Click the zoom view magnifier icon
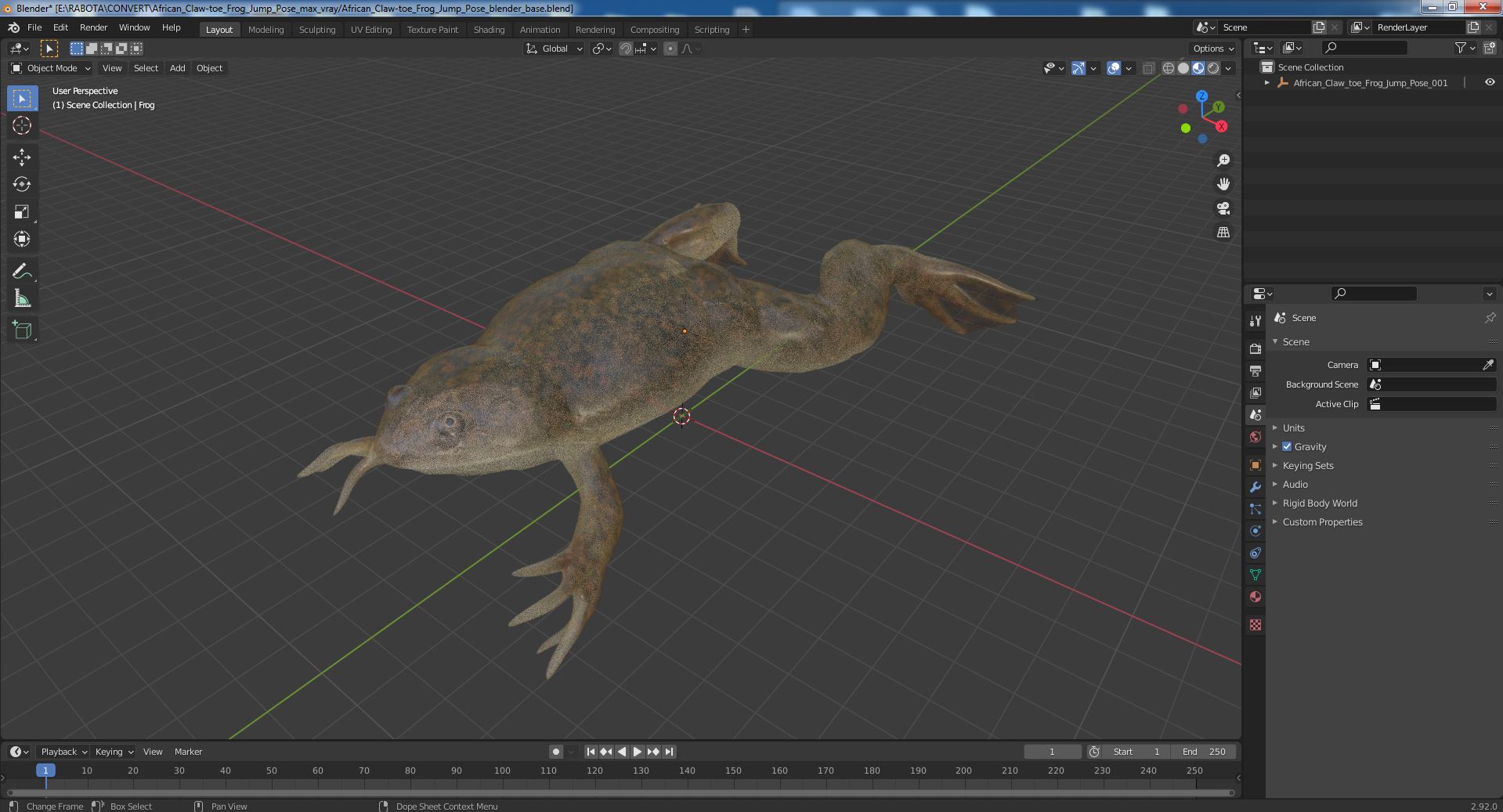 pyautogui.click(x=1223, y=161)
